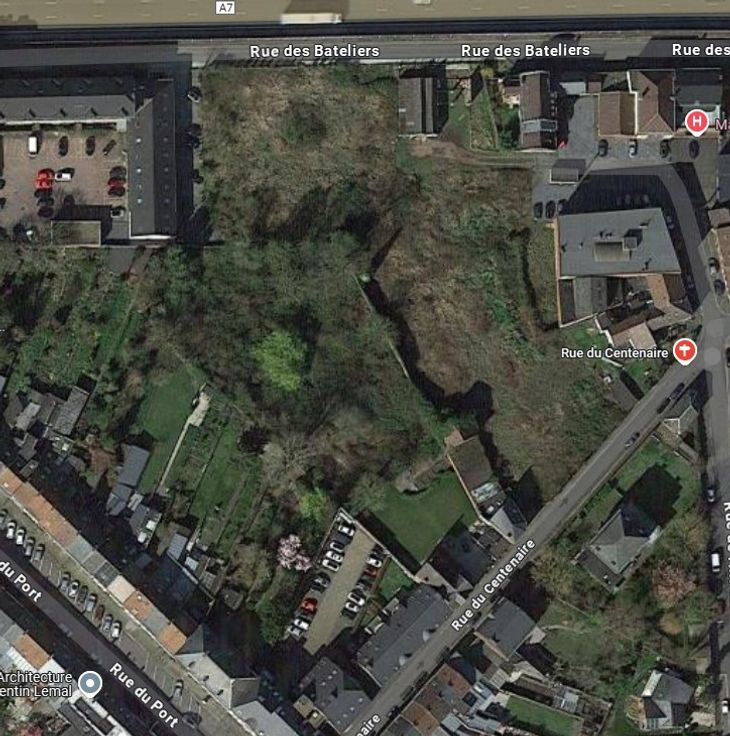Click the leftmost Rue des Bateliers label
Screen dimensions: 730x736
(315, 51)
